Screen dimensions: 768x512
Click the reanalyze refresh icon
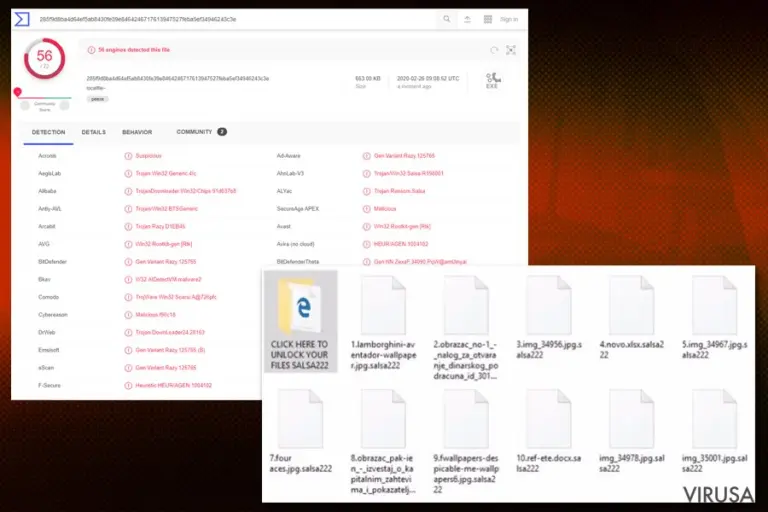pos(494,50)
